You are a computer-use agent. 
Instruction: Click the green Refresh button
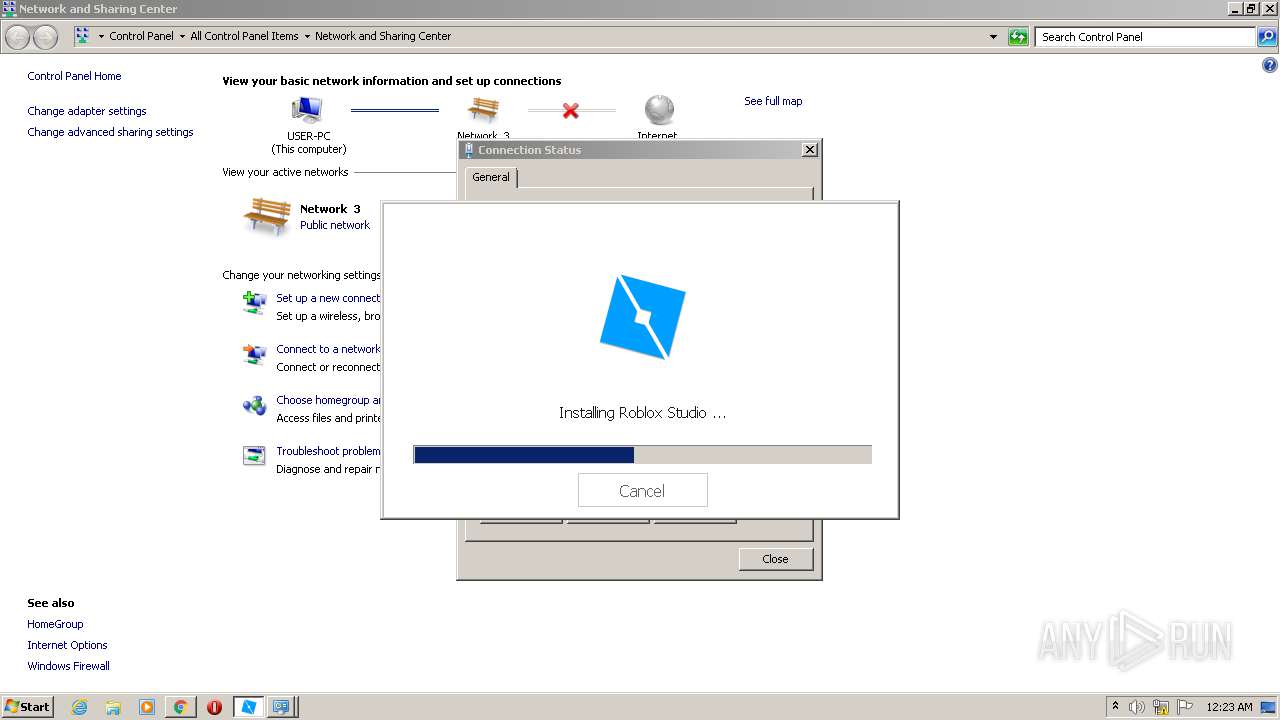(1018, 37)
